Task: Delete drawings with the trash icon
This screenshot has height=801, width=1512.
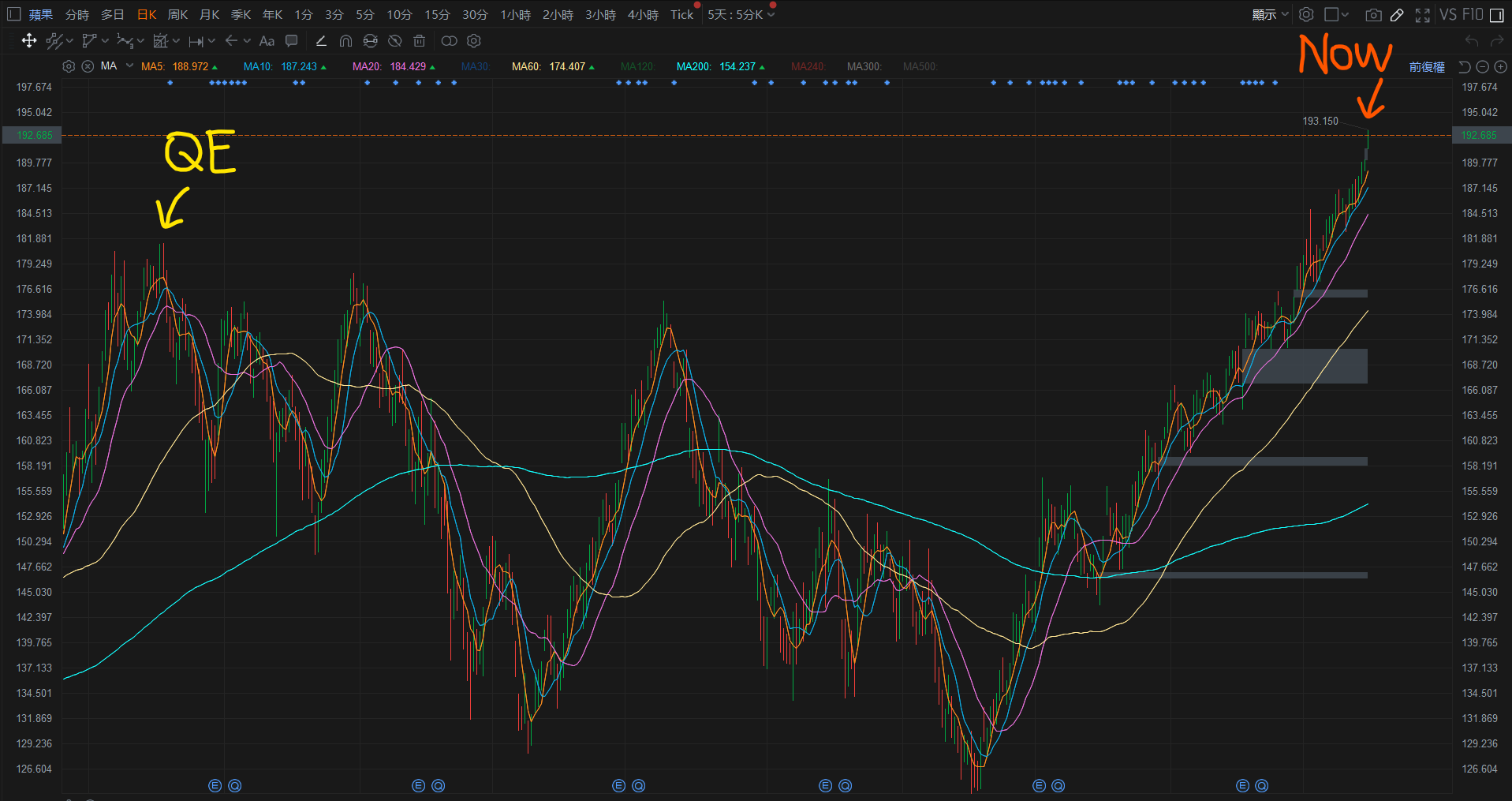Action: 420,41
